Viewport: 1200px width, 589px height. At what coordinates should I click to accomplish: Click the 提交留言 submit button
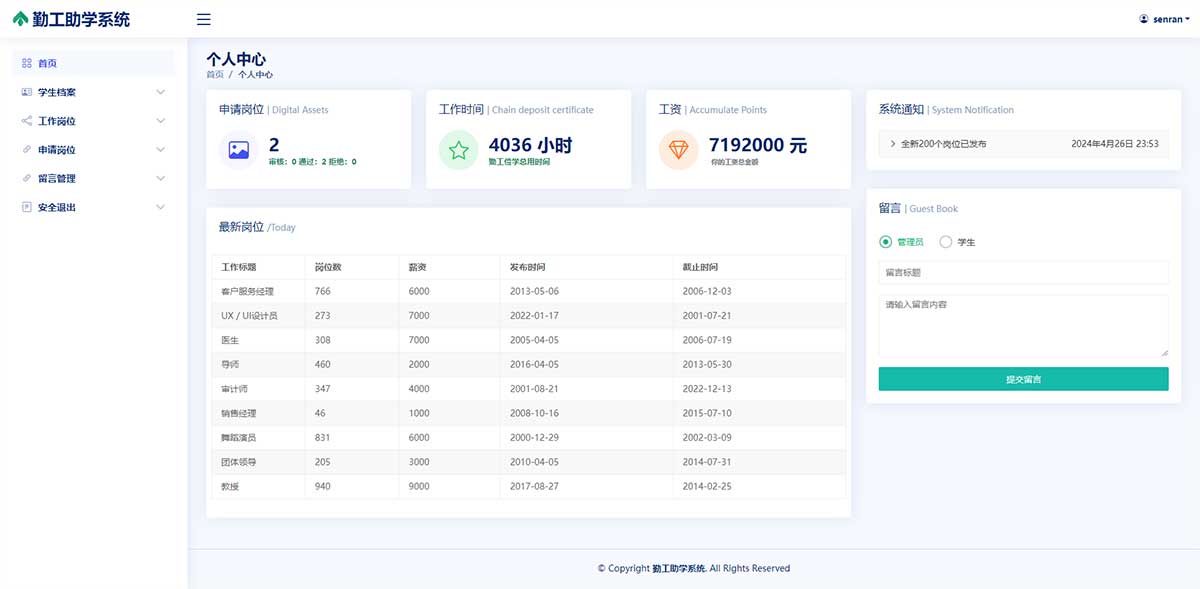pos(1023,379)
